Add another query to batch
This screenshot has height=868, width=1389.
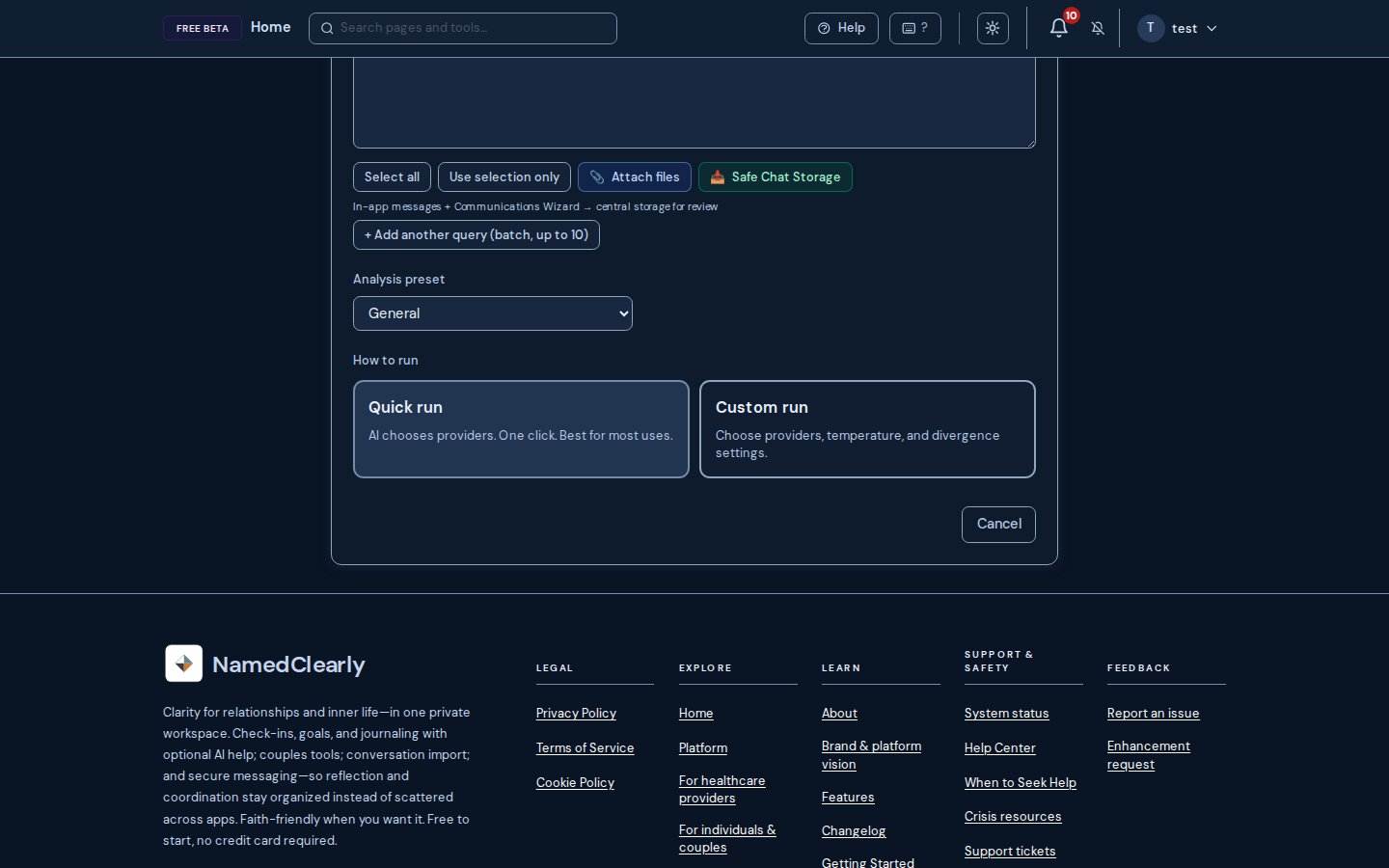(x=477, y=235)
